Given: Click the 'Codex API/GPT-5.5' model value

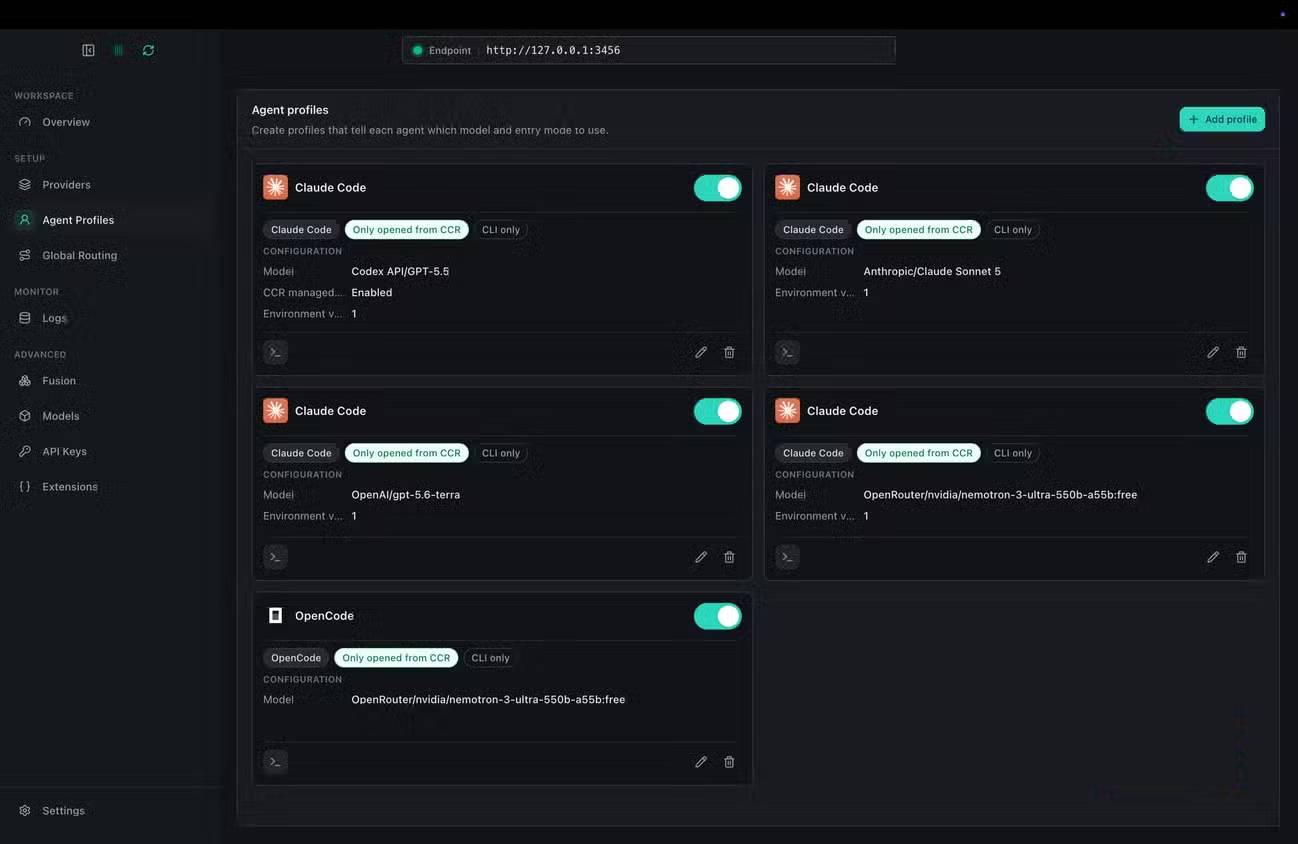Looking at the screenshot, I should click(400, 271).
